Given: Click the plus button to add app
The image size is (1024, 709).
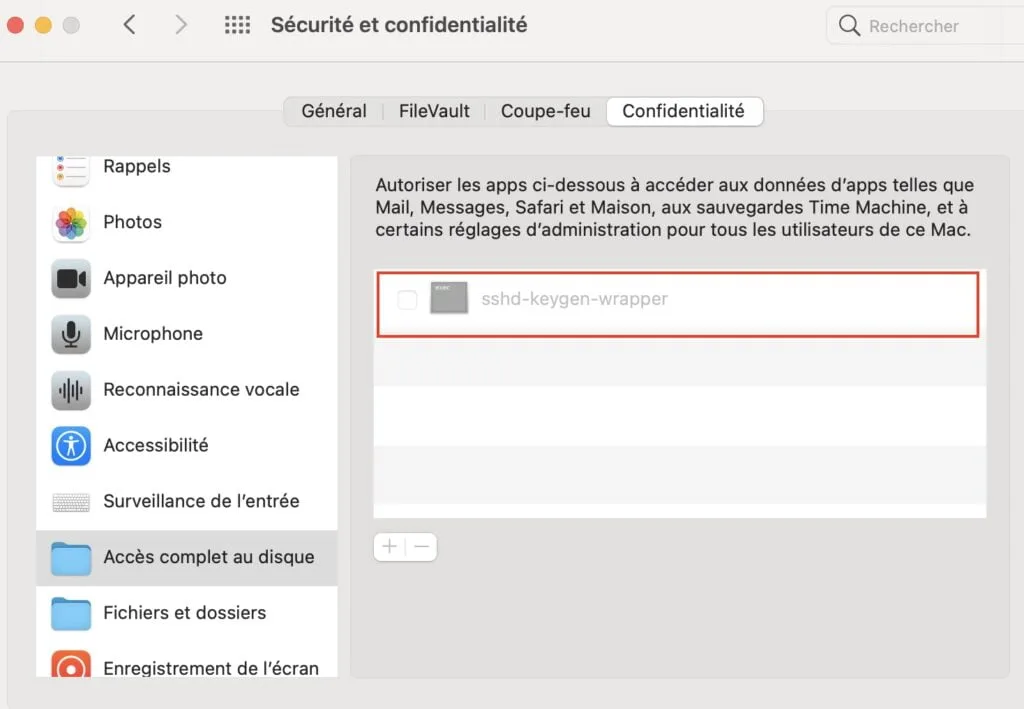Looking at the screenshot, I should coord(389,547).
